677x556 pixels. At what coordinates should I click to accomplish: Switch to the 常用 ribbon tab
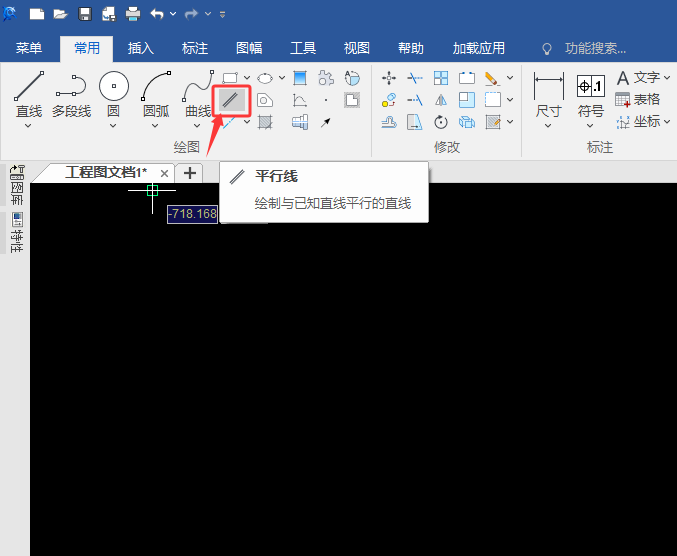pyautogui.click(x=87, y=48)
